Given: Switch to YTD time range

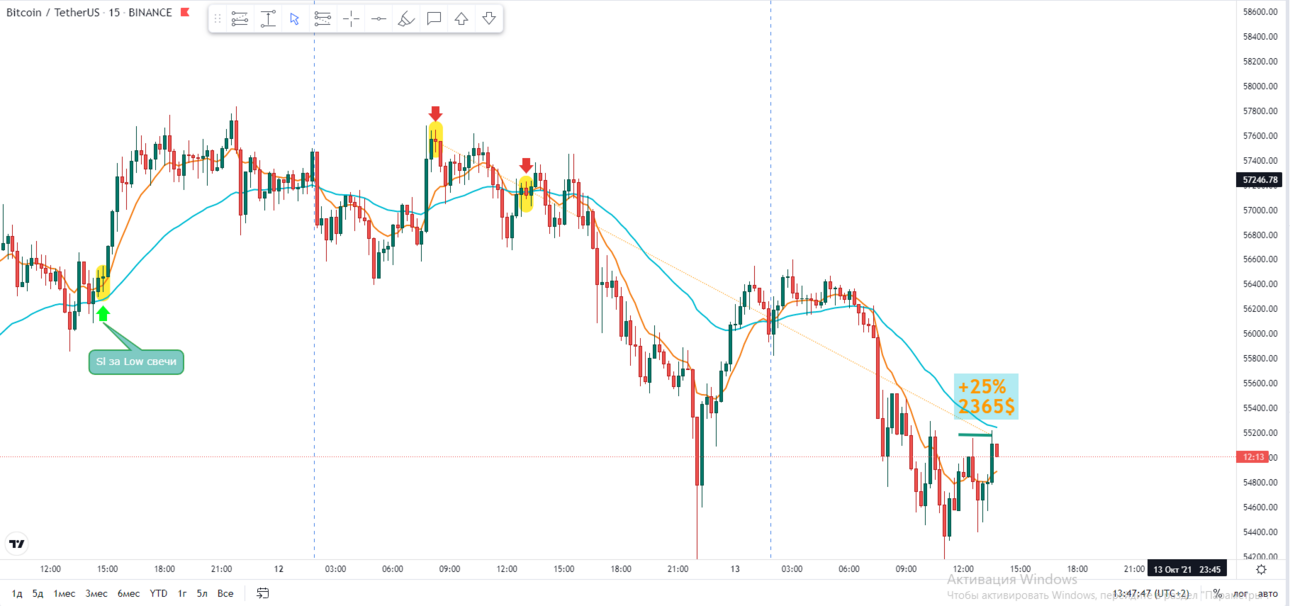Looking at the screenshot, I should click(x=158, y=593).
